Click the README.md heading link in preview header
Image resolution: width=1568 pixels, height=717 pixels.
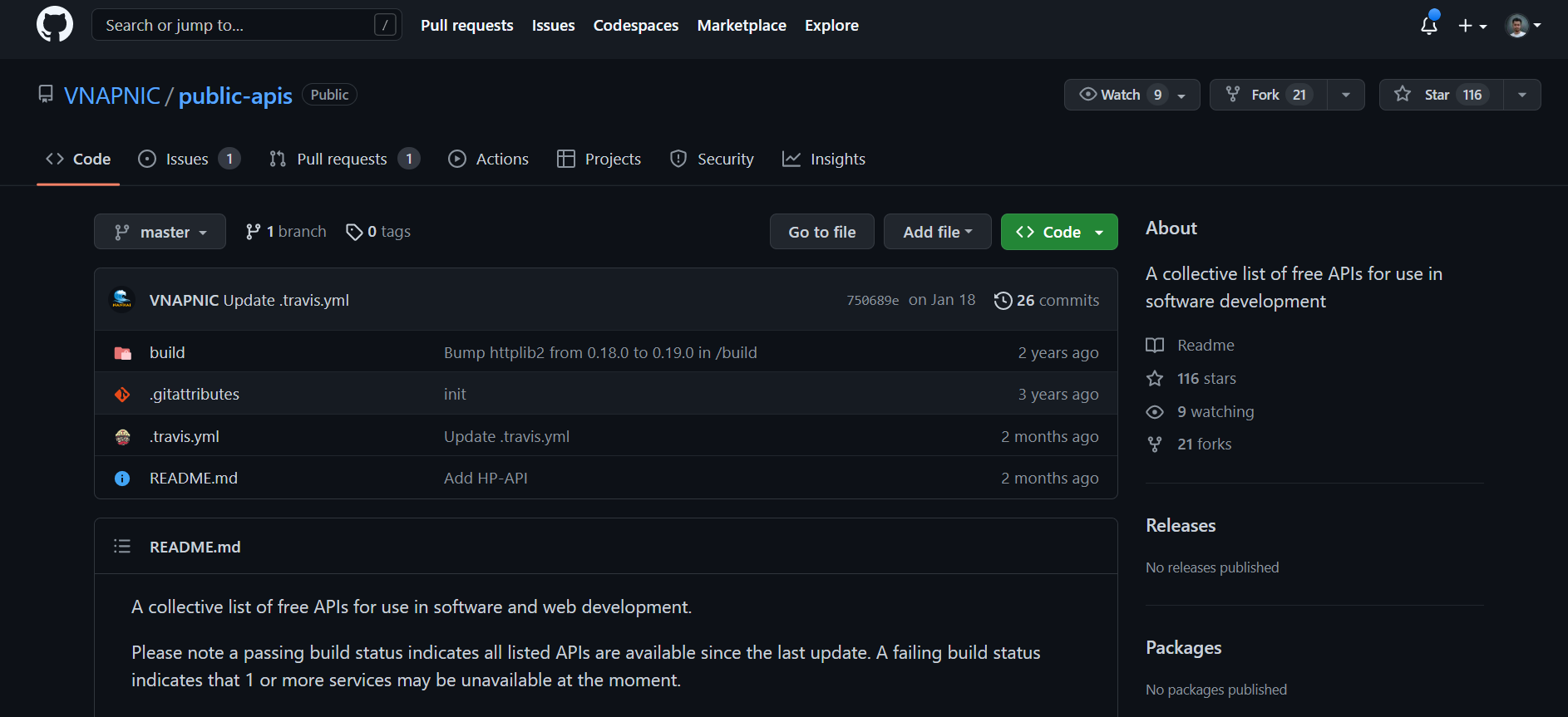point(195,547)
